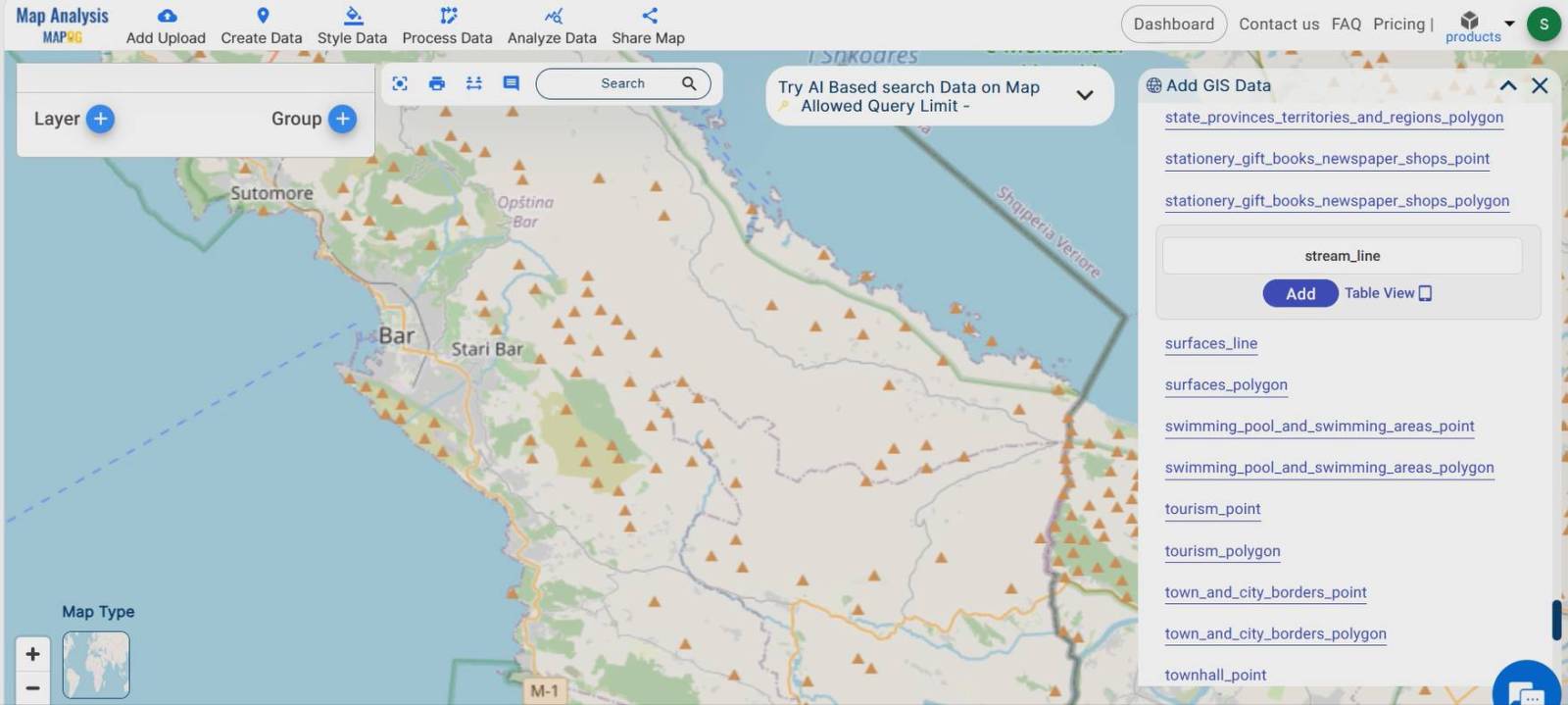The height and width of the screenshot is (705, 1568).
Task: Click the zoom-to-extent focus icon
Action: click(400, 83)
